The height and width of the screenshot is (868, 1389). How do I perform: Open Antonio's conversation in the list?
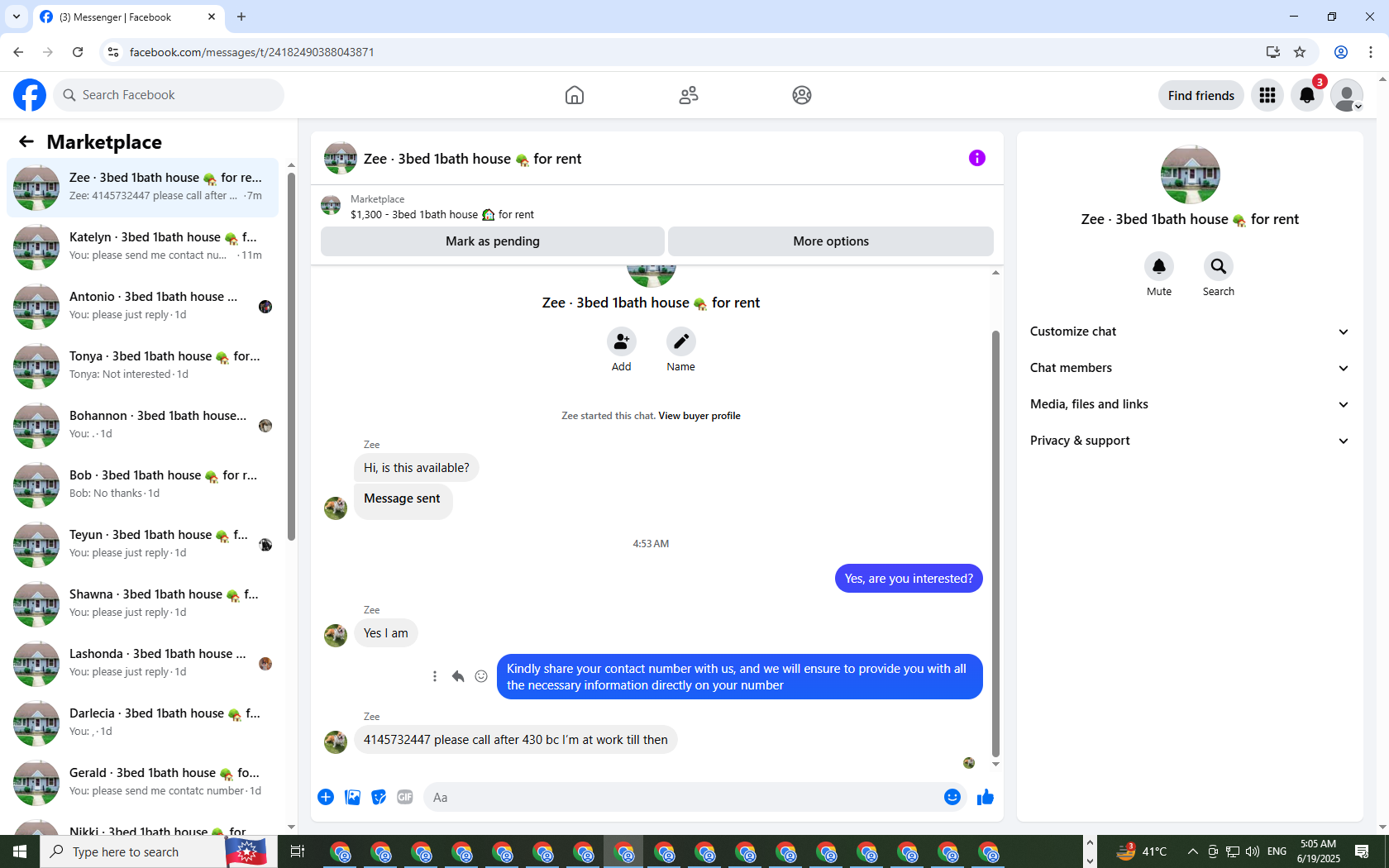(x=142, y=307)
